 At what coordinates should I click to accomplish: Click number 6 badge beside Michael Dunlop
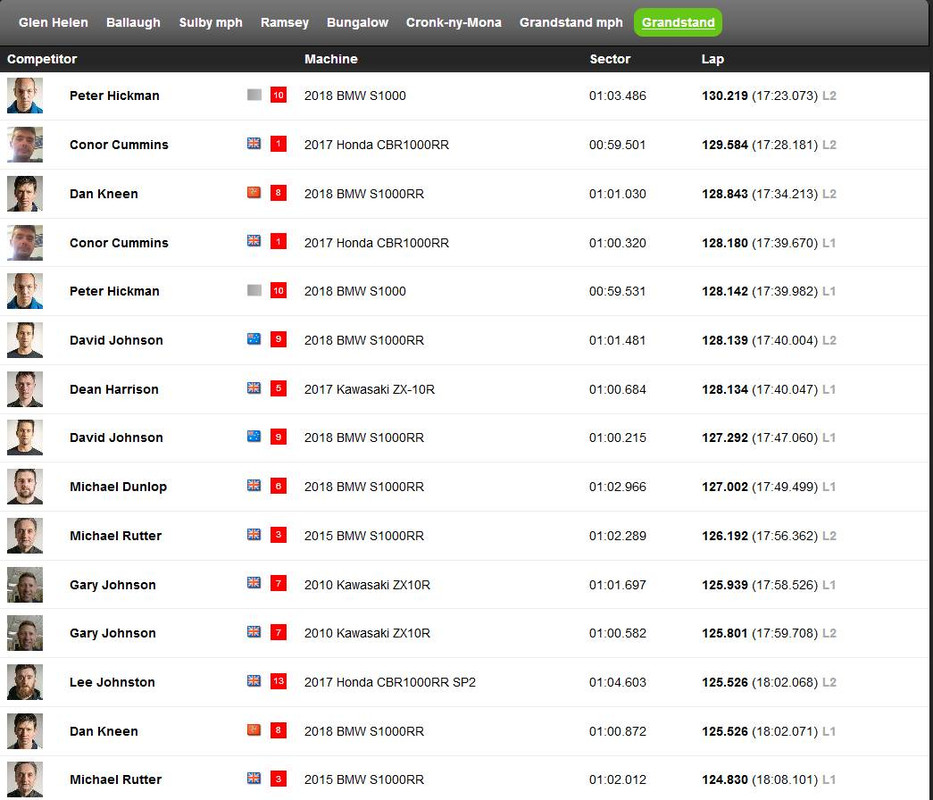[278, 486]
